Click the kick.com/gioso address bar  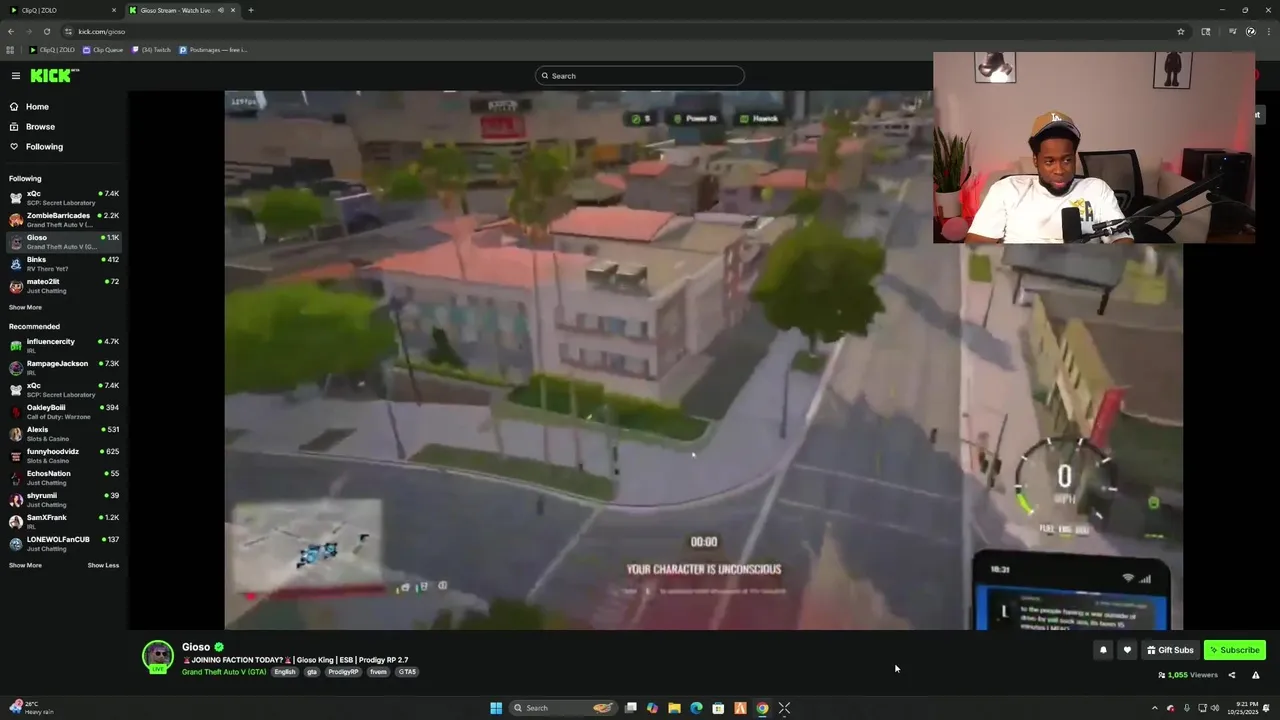(x=625, y=31)
